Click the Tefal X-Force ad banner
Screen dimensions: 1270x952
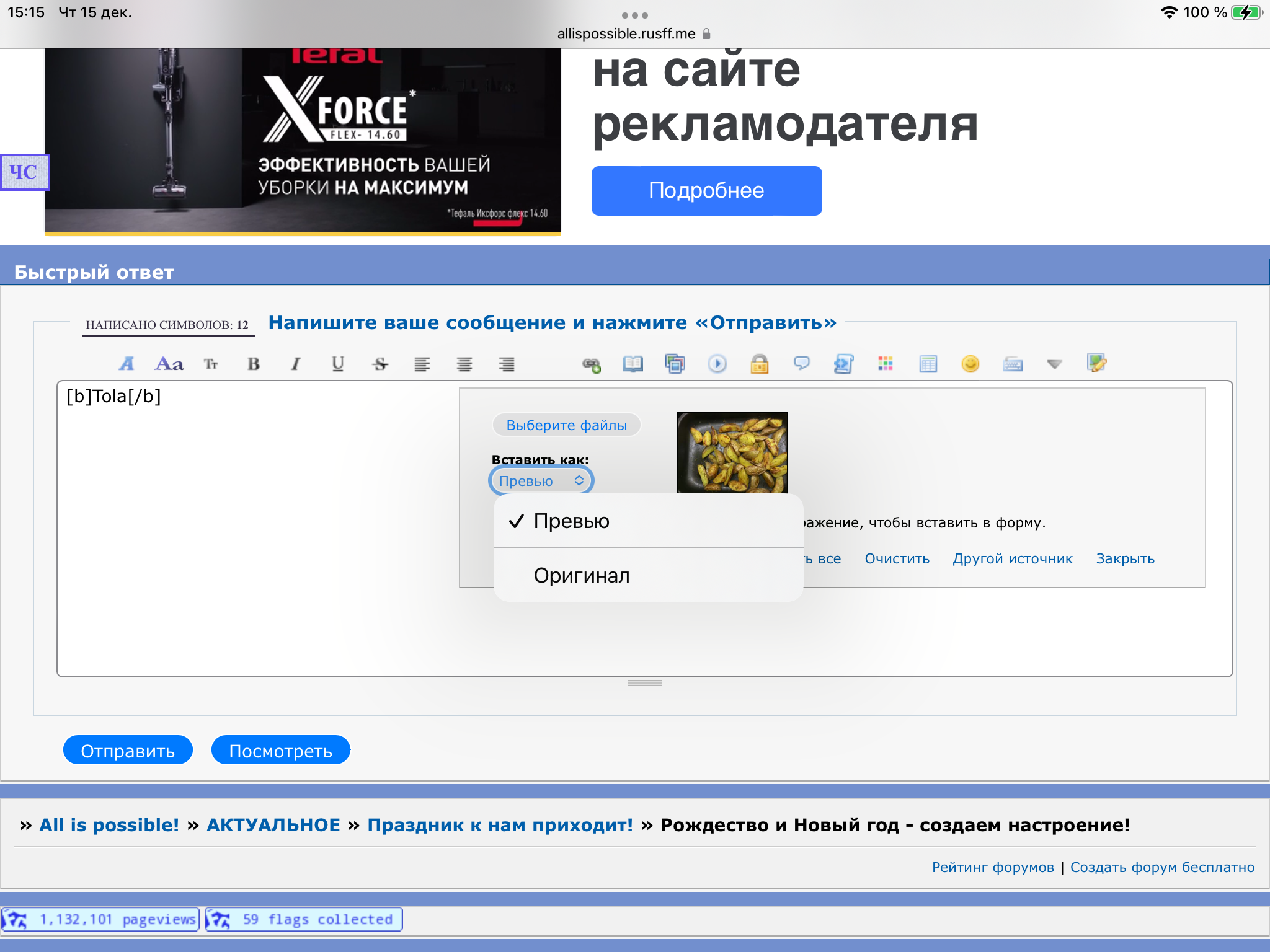303,141
